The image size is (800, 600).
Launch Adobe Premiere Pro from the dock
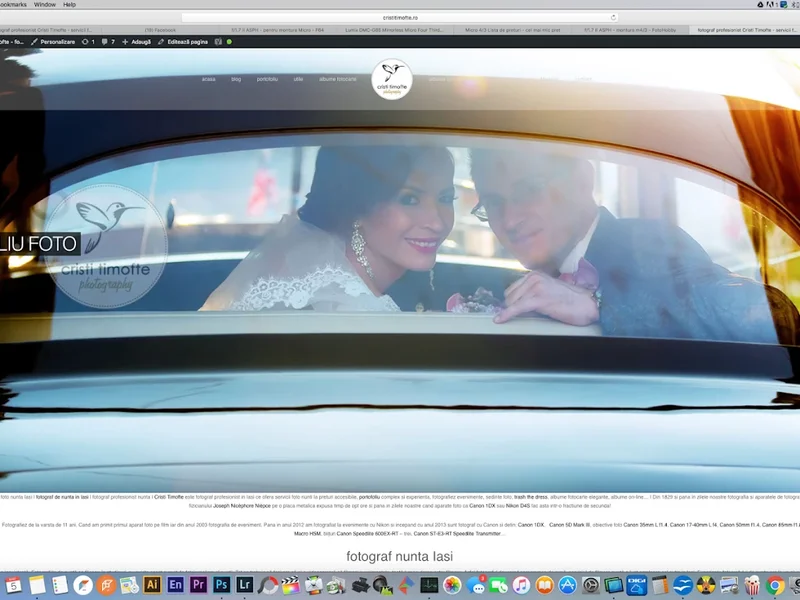(199, 585)
